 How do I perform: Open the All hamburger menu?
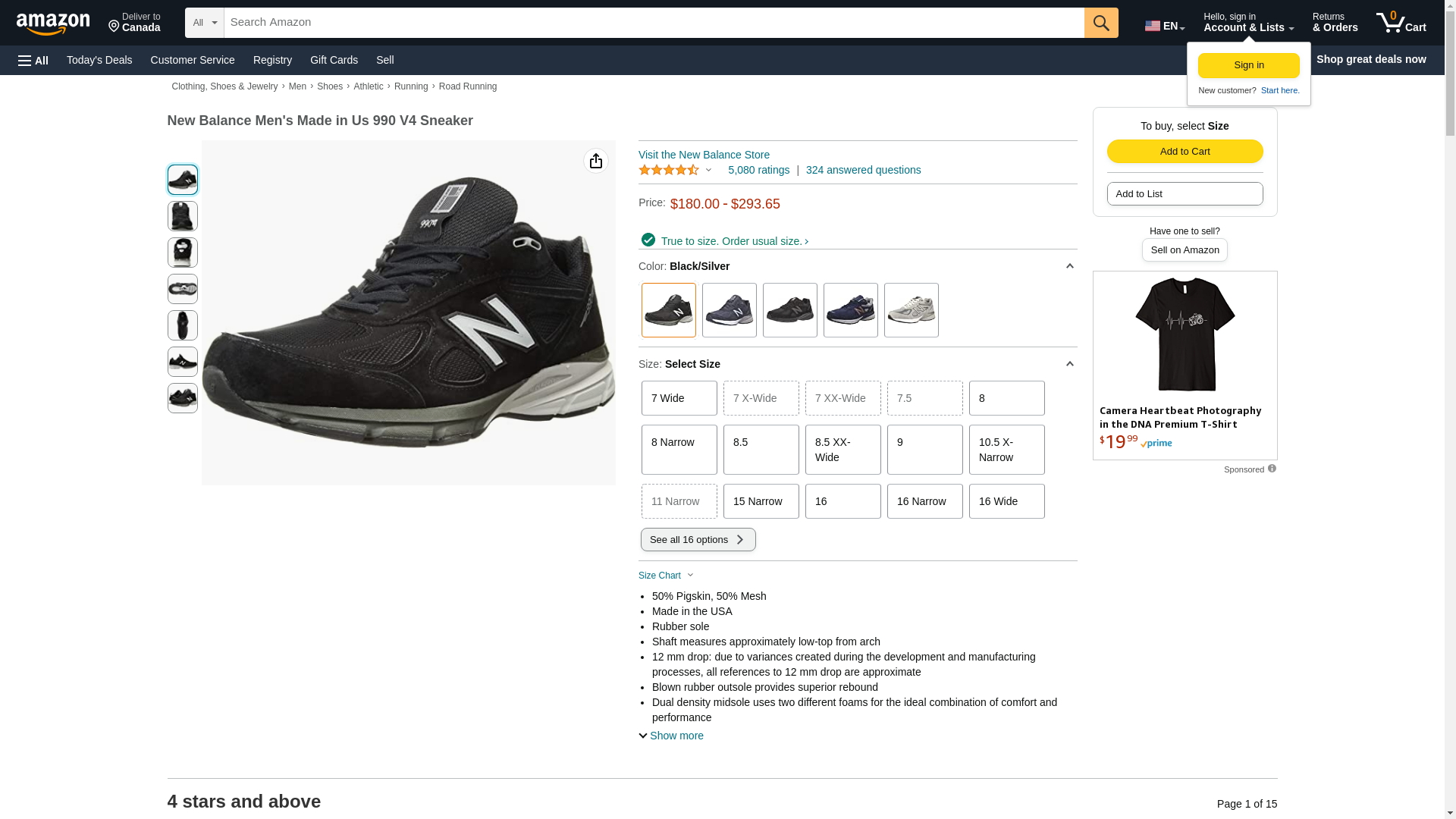tap(33, 61)
